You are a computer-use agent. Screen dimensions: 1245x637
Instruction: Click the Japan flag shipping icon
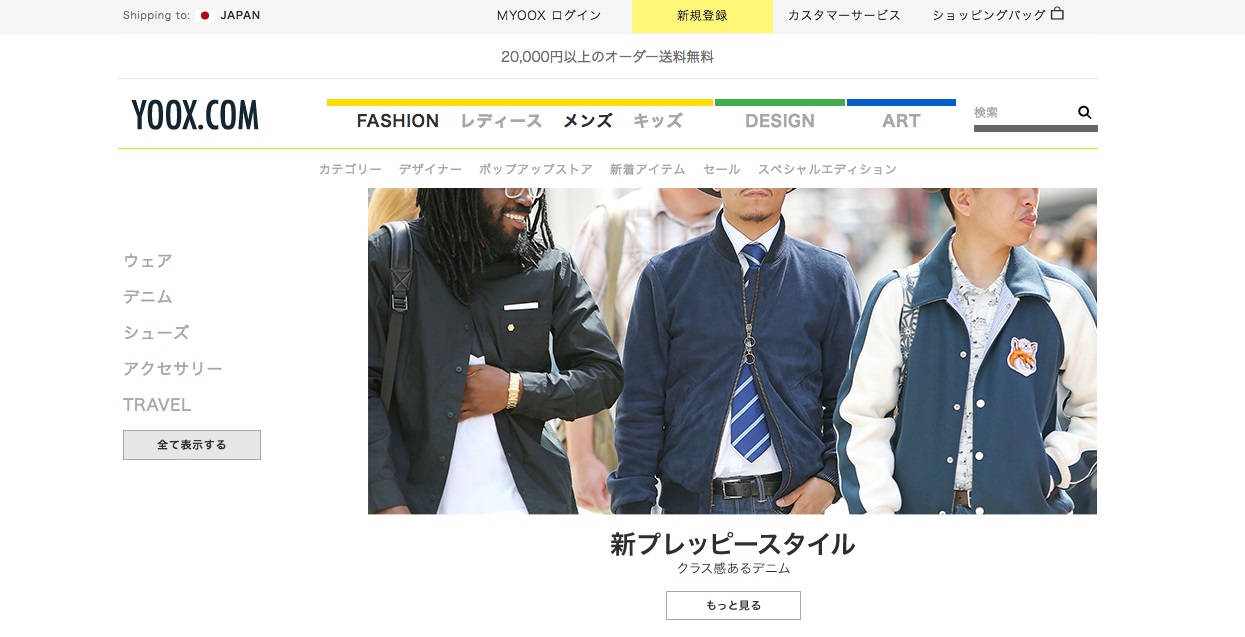(205, 16)
